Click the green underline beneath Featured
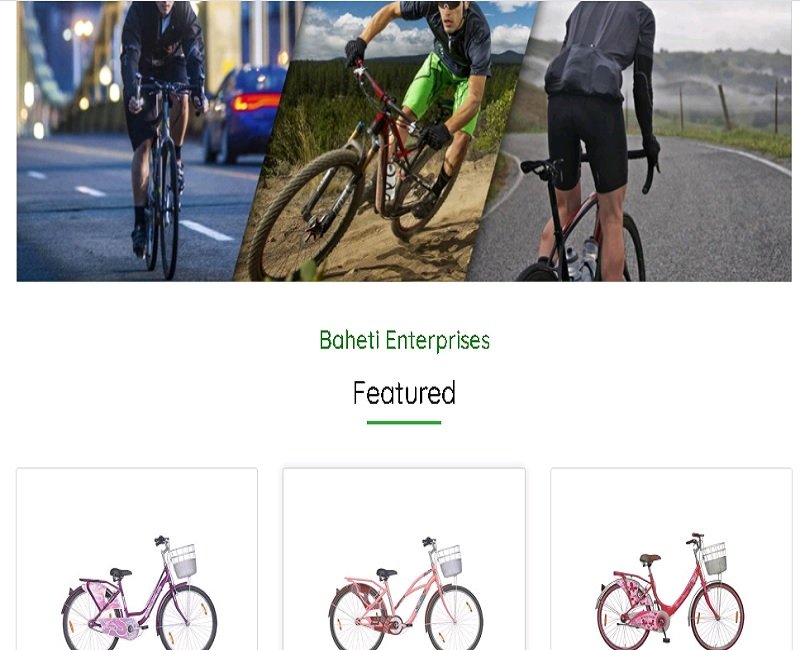The image size is (800, 650). click(404, 422)
